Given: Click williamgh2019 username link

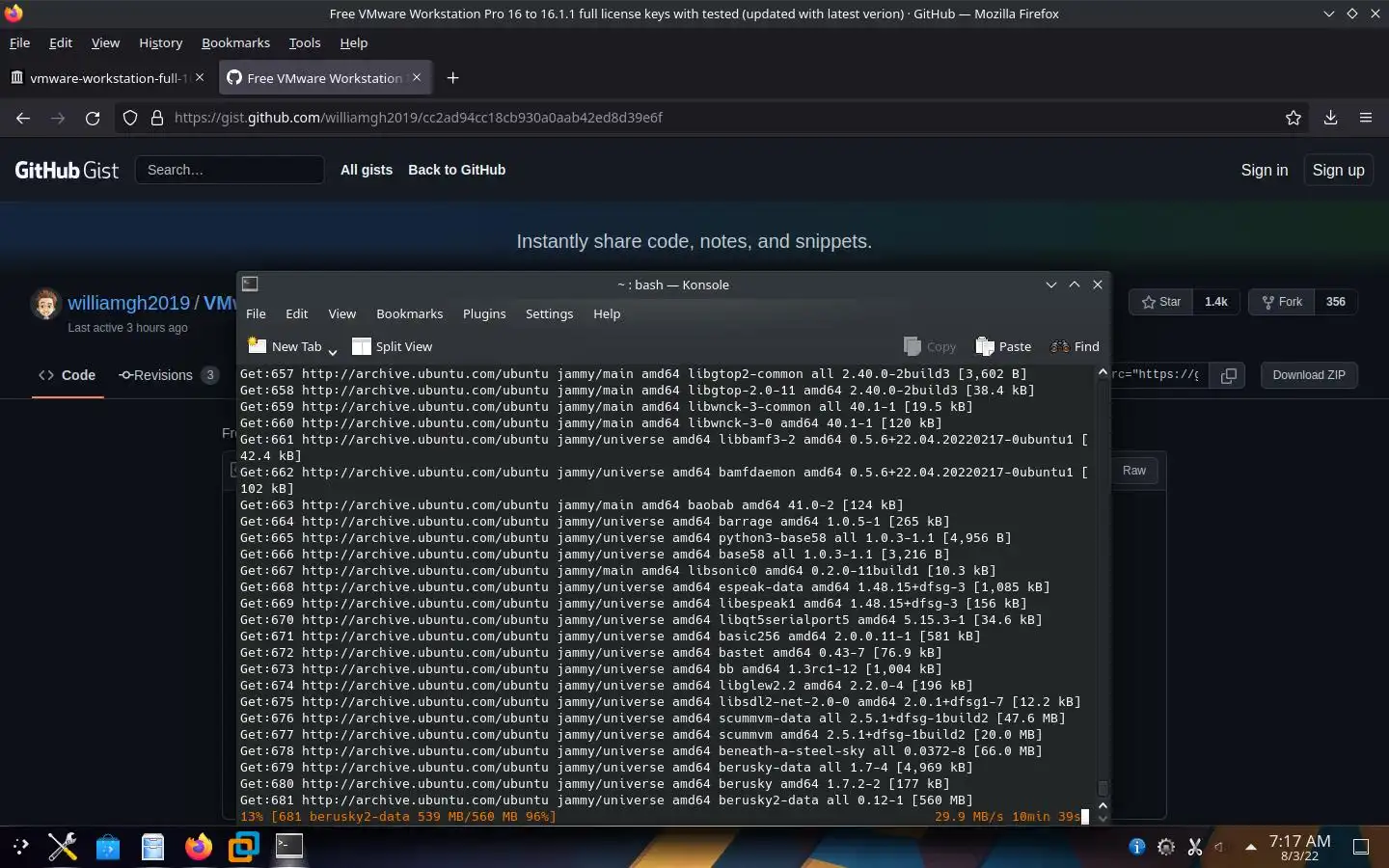Looking at the screenshot, I should (128, 303).
